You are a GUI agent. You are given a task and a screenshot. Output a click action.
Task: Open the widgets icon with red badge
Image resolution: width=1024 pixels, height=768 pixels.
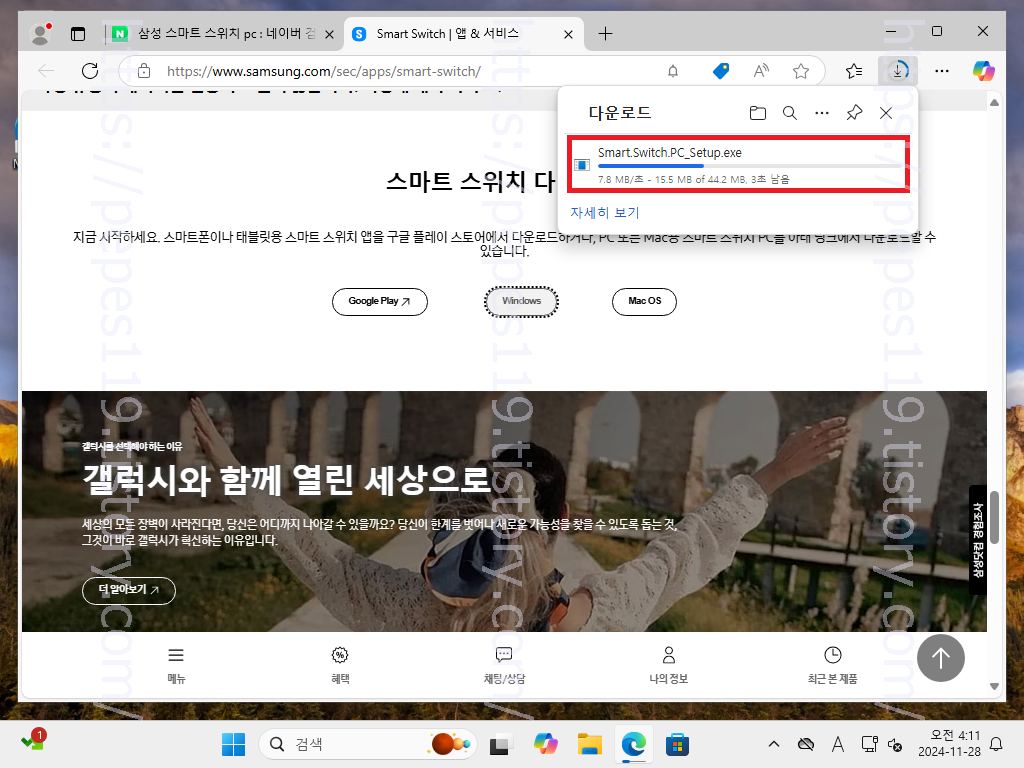(x=33, y=741)
